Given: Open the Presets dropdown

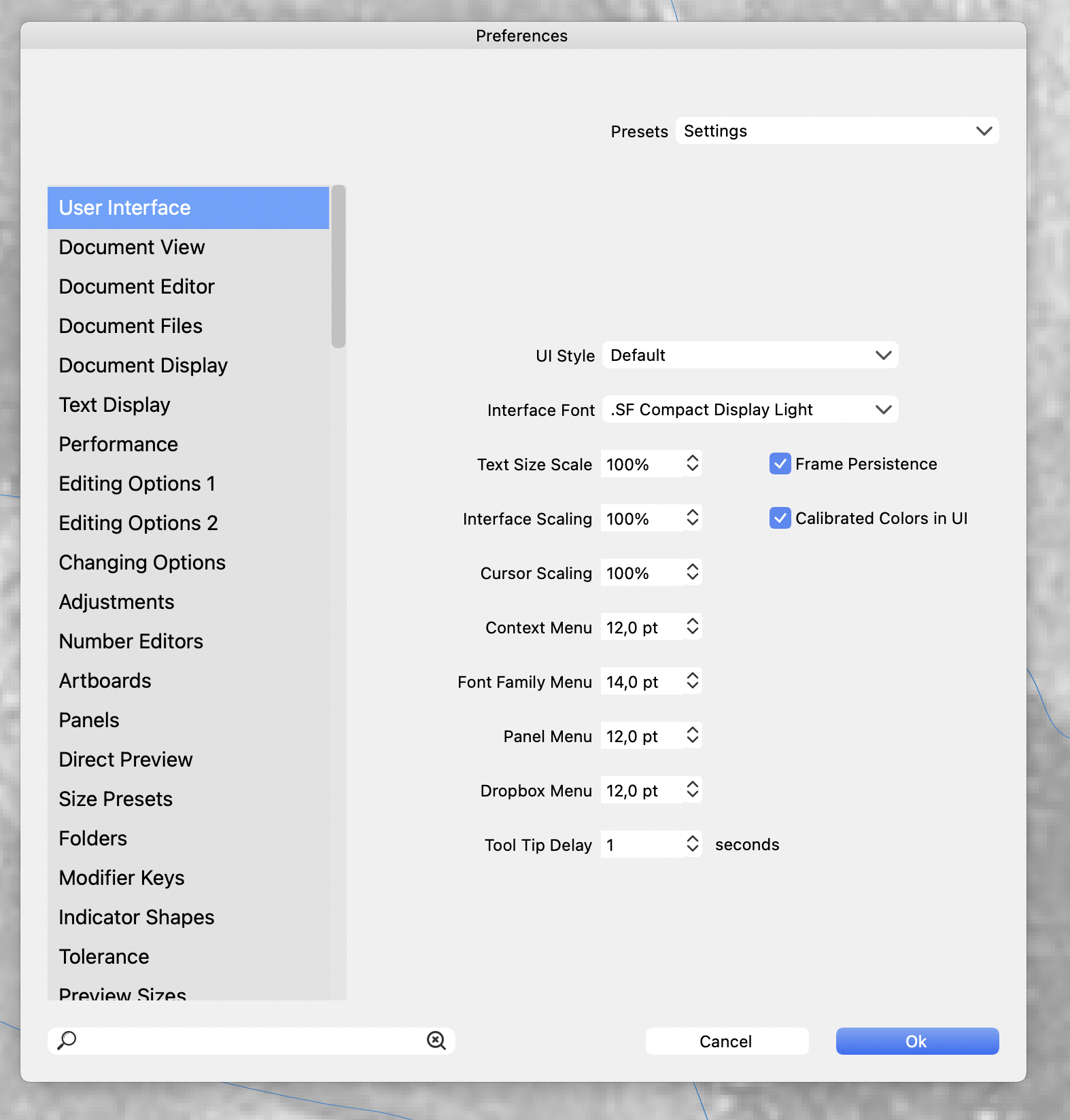Looking at the screenshot, I should coord(837,131).
